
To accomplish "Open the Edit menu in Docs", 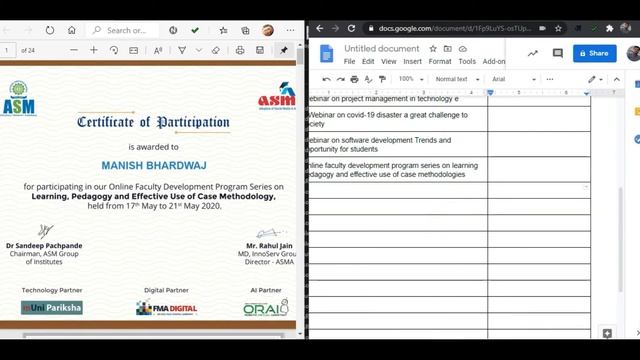I will (368, 61).
